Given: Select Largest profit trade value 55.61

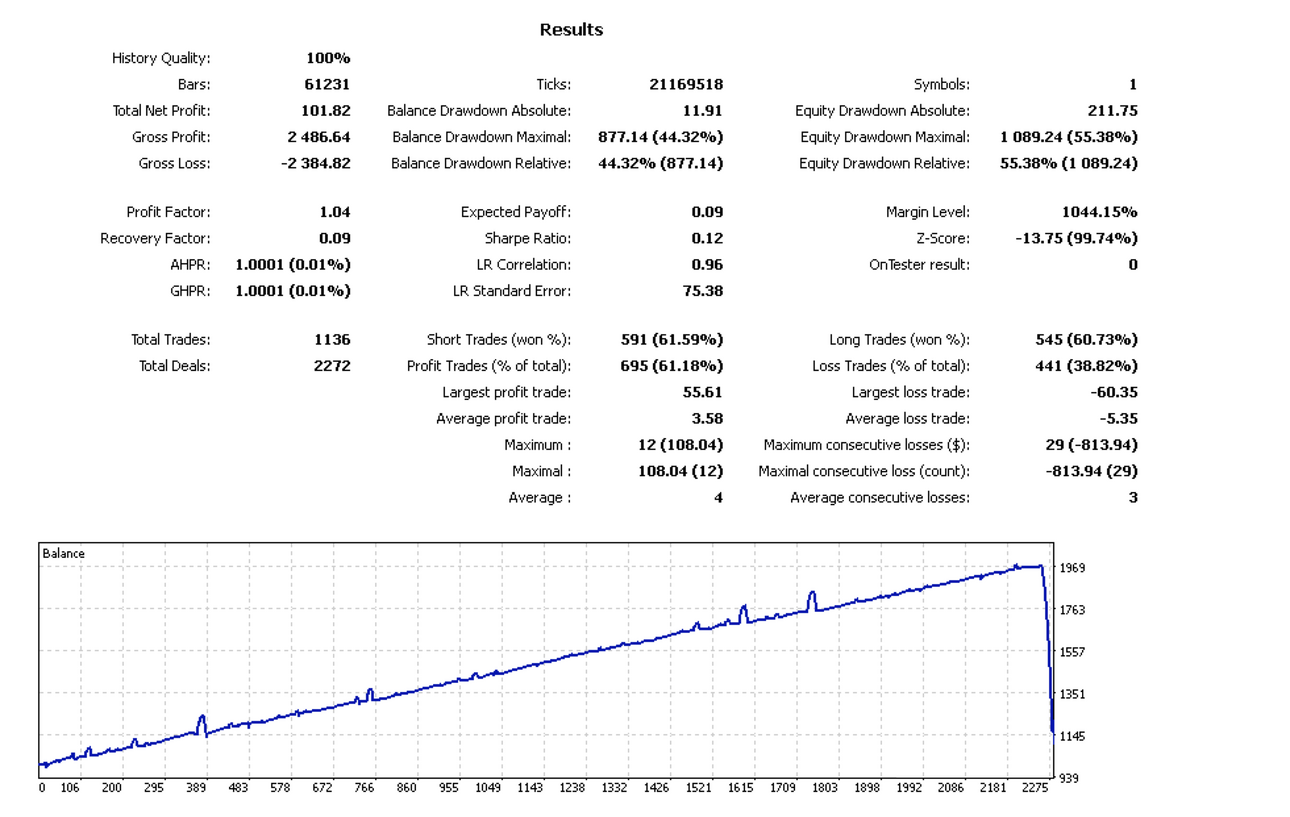Looking at the screenshot, I should coord(703,393).
